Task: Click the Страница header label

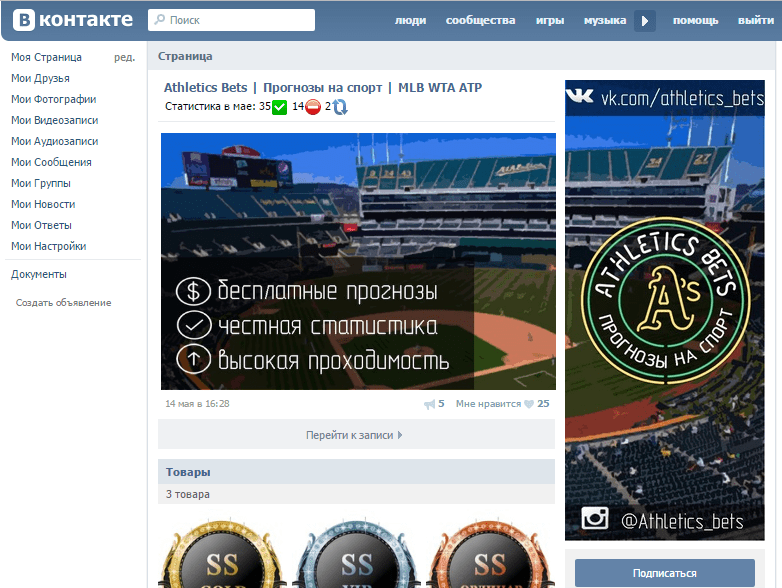Action: 185,56
